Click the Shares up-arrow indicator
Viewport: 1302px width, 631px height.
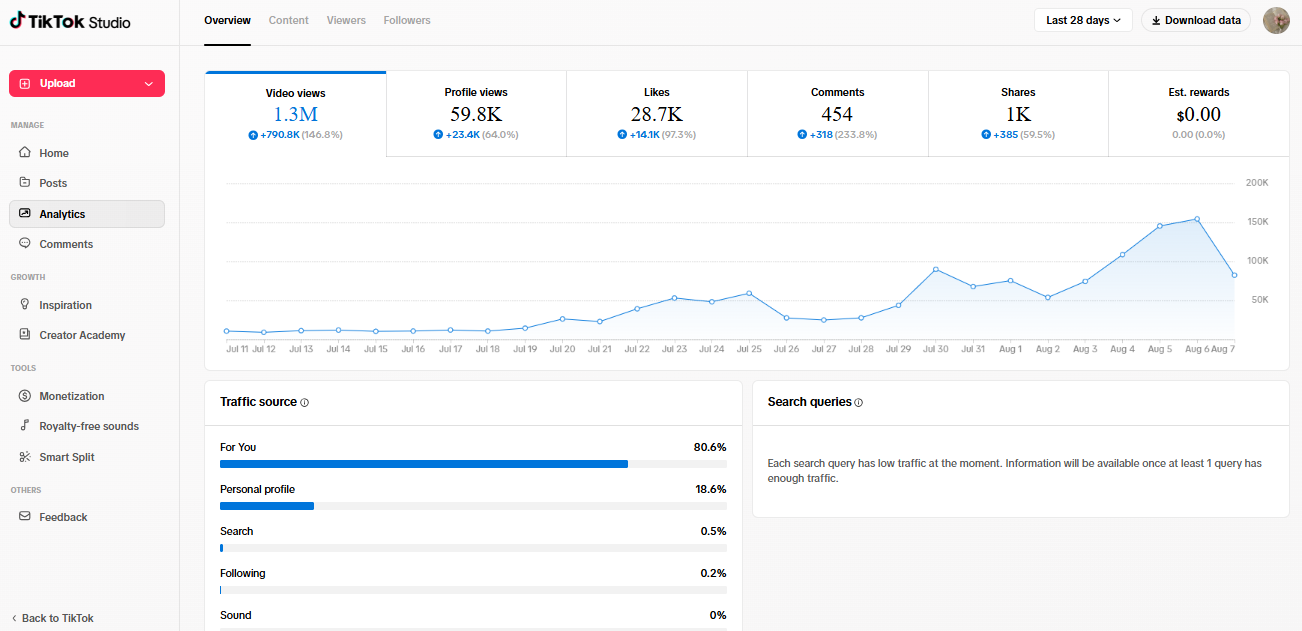pos(986,135)
